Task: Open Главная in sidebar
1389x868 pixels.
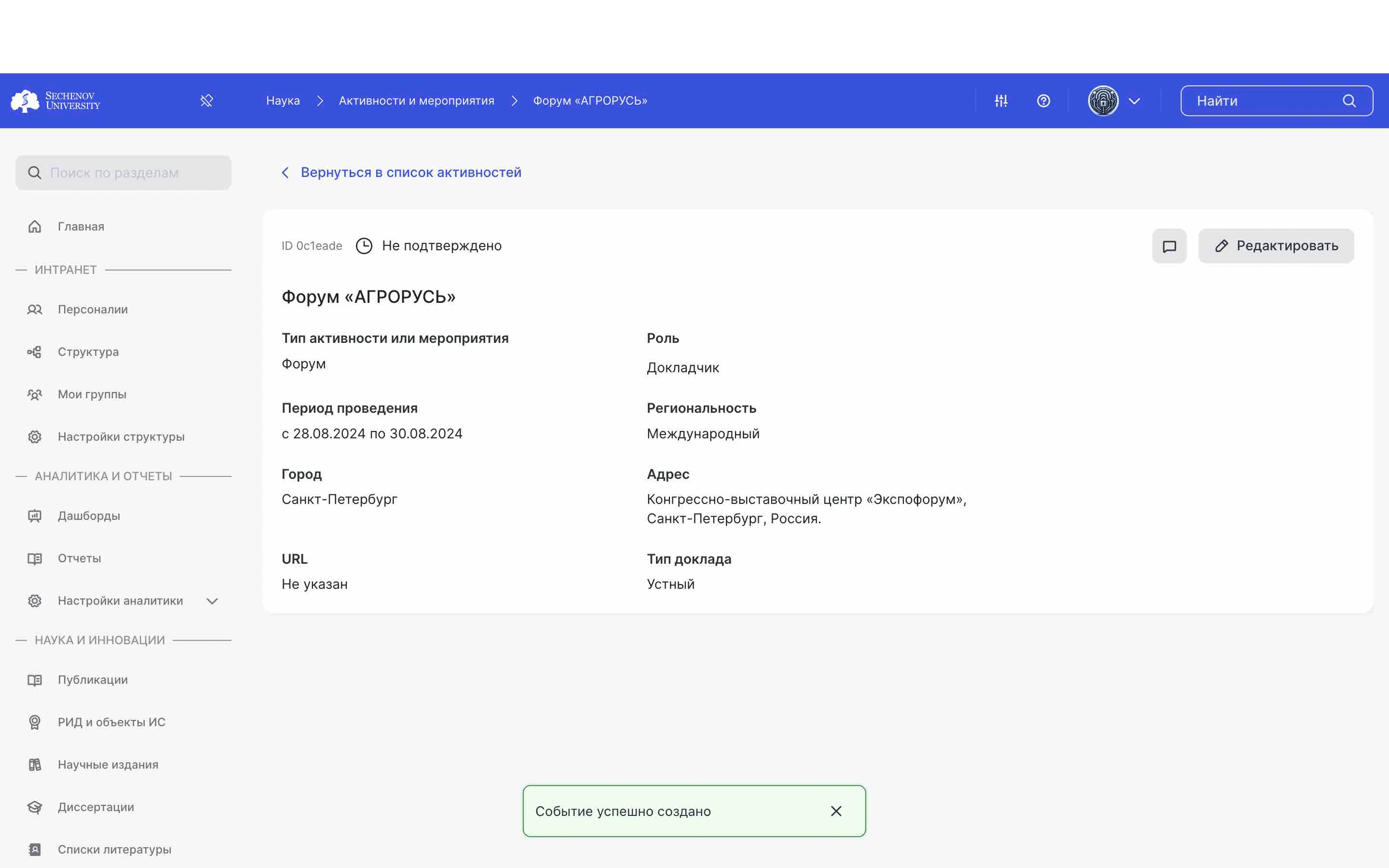Action: pyautogui.click(x=81, y=227)
